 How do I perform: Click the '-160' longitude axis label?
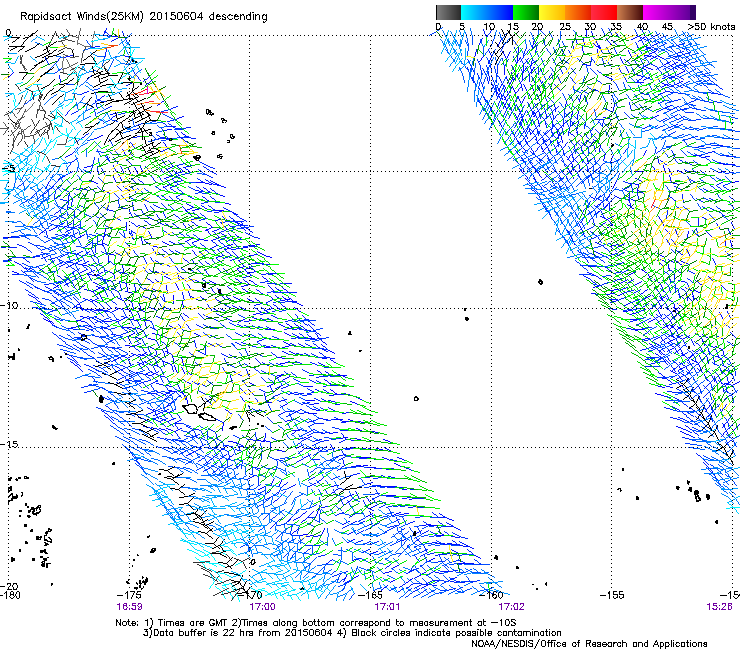click(492, 595)
